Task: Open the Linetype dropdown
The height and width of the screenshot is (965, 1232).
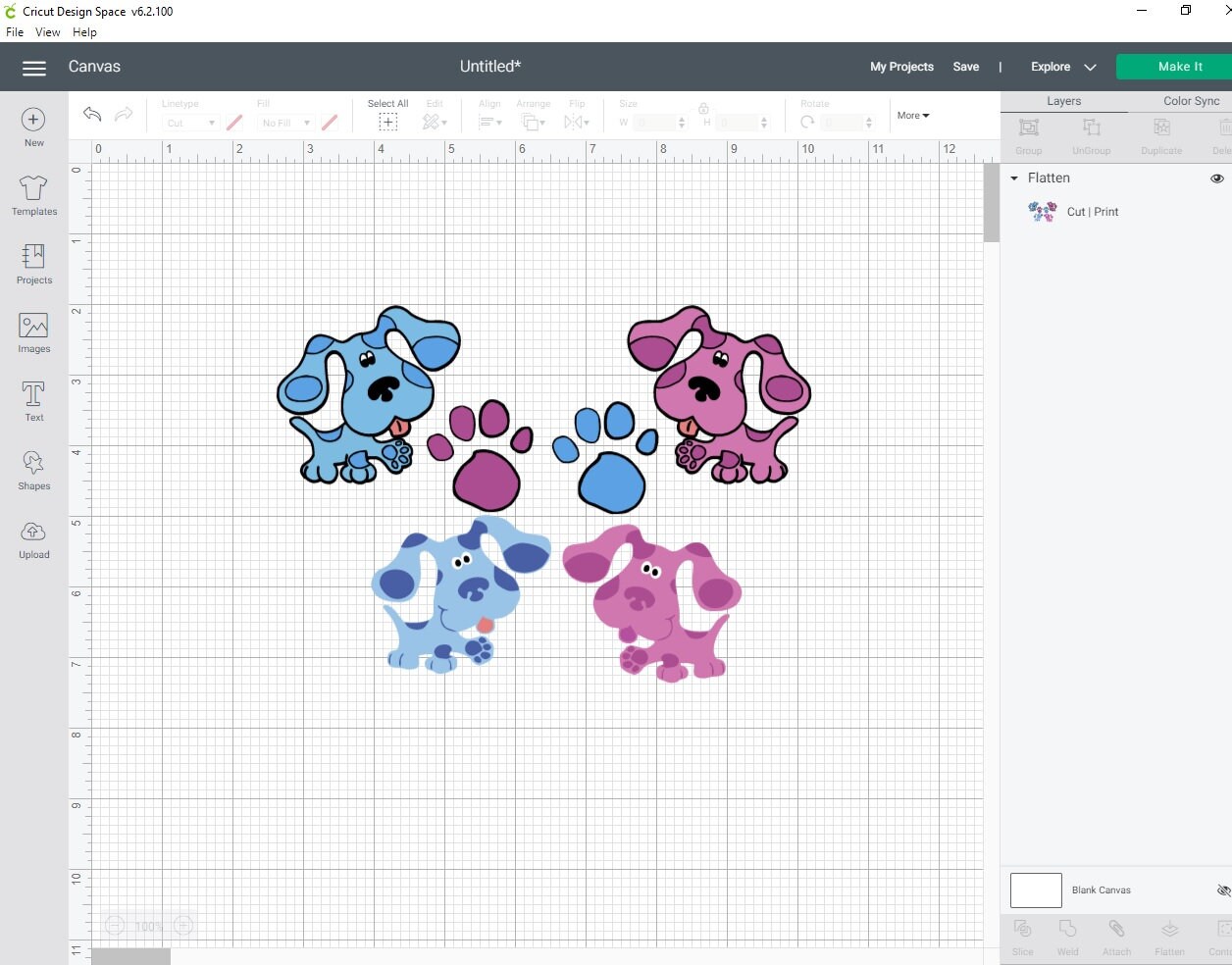Action: (189, 123)
